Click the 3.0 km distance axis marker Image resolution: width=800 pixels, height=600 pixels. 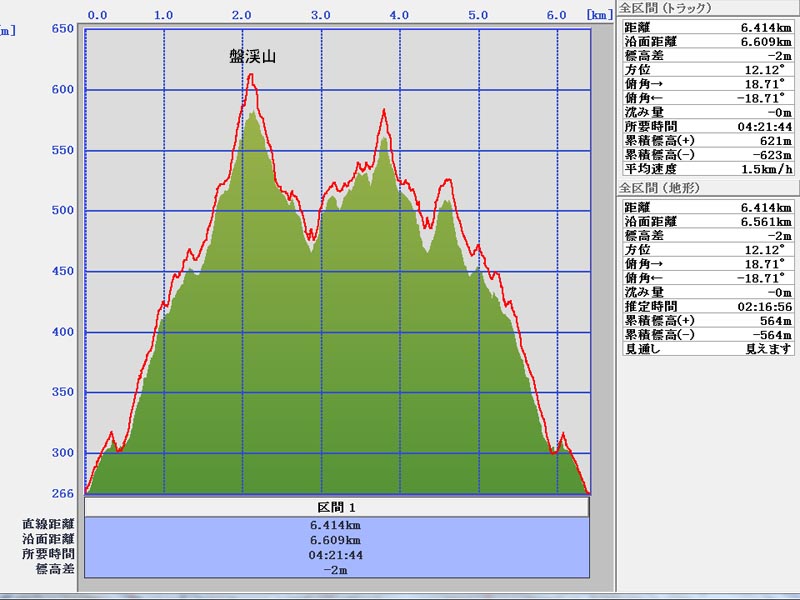[320, 16]
